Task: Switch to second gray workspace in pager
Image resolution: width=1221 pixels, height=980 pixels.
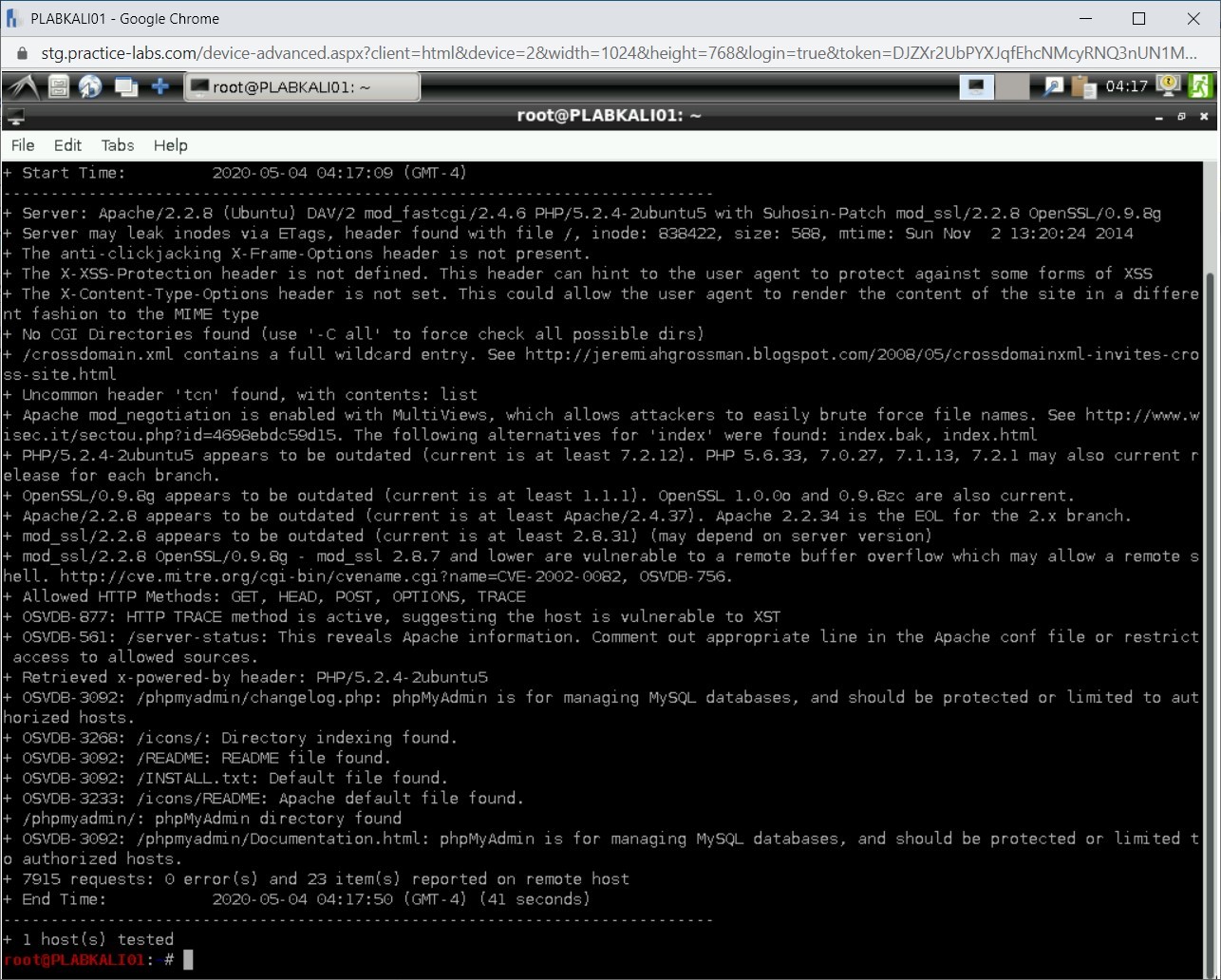Action: [1012, 86]
